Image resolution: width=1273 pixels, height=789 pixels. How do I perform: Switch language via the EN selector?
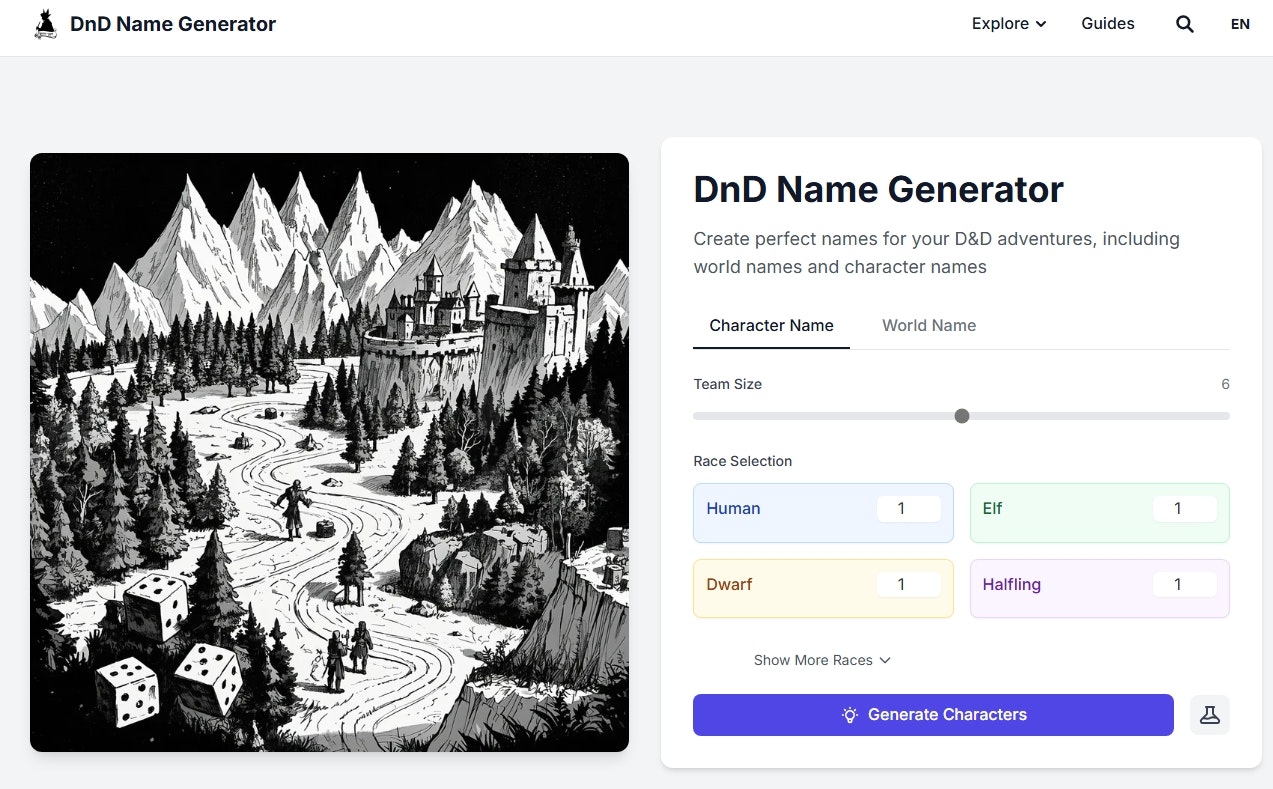click(x=1239, y=23)
